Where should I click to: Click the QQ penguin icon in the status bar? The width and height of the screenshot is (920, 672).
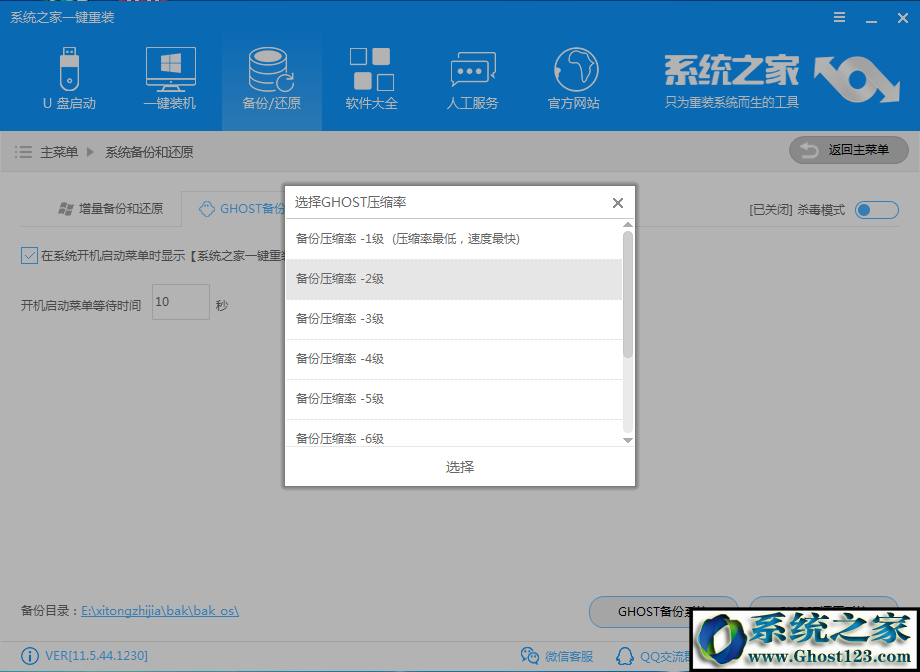coord(623,655)
